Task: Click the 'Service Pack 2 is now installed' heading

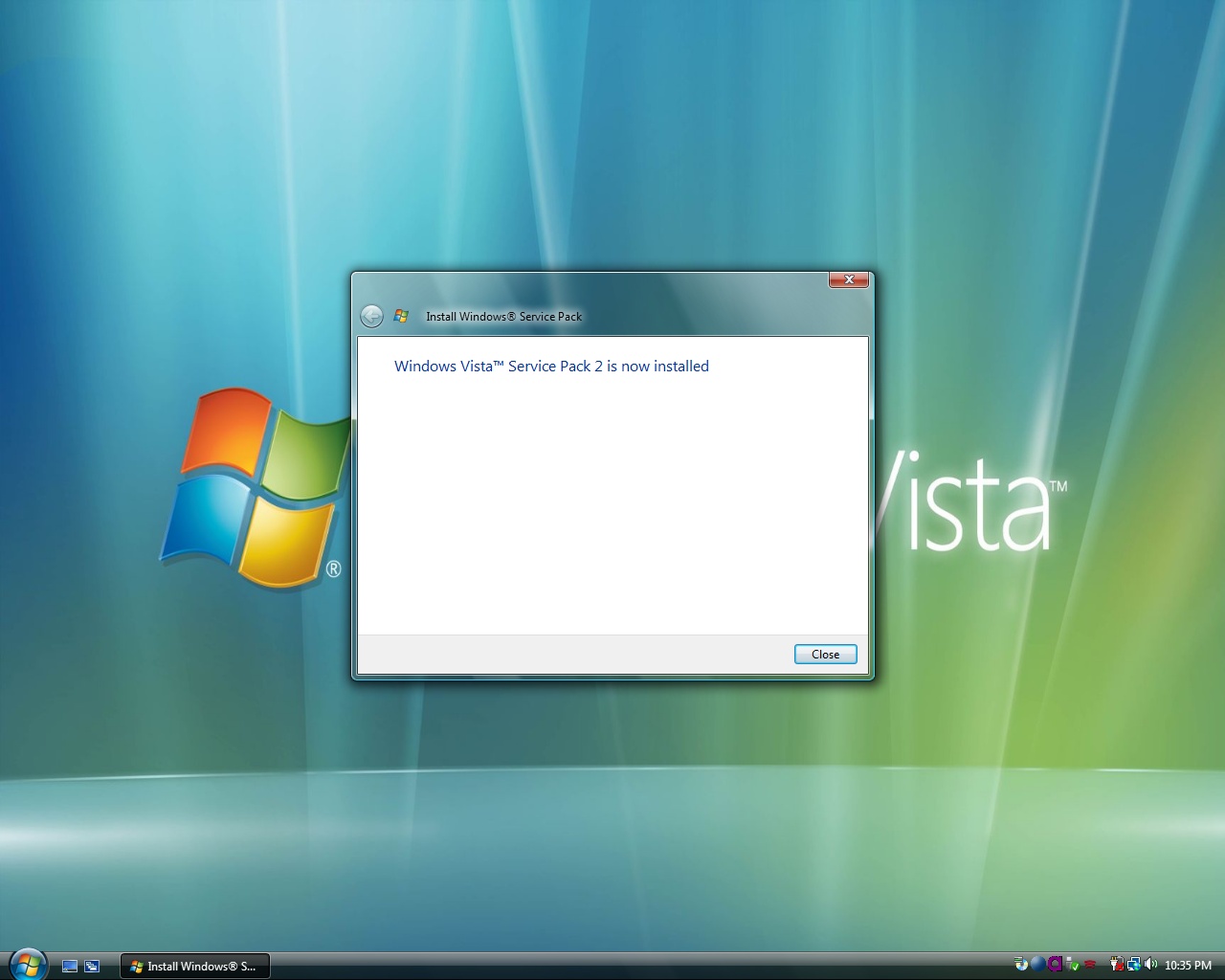Action: [x=551, y=367]
